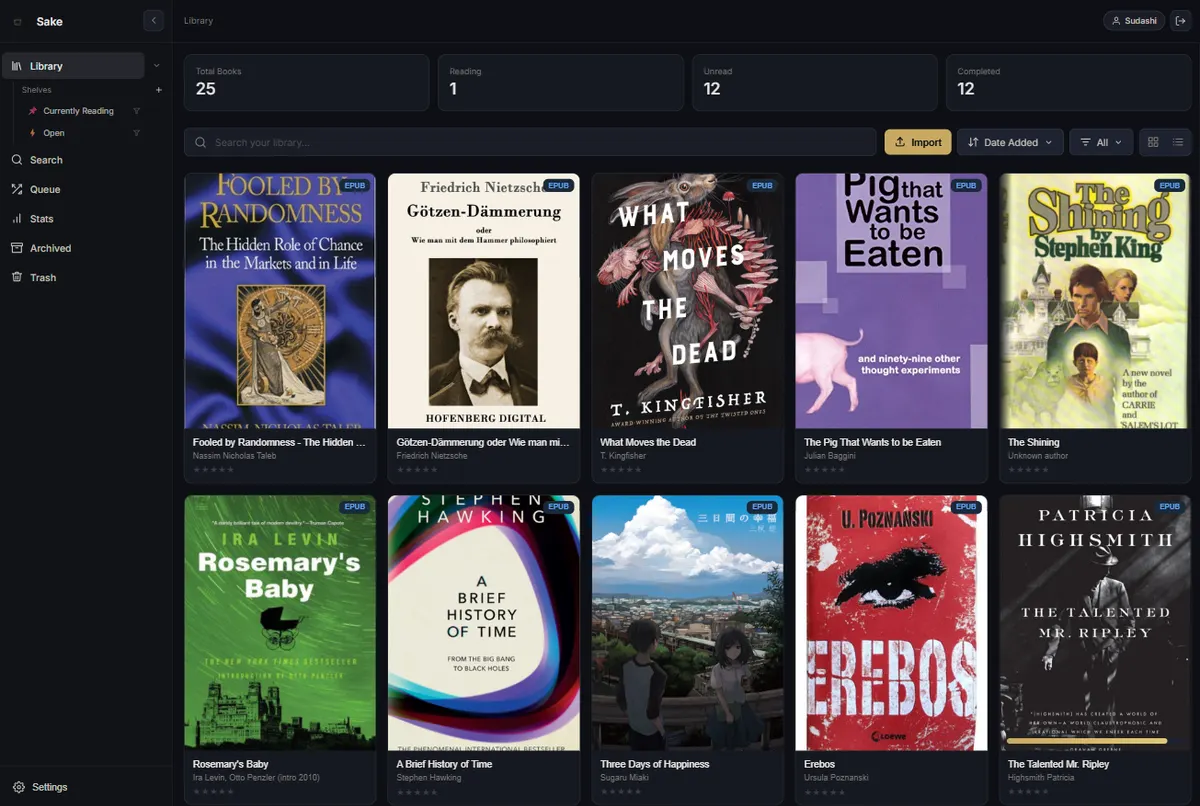The width and height of the screenshot is (1200, 806).
Task: Switch to list view
Action: point(1178,142)
